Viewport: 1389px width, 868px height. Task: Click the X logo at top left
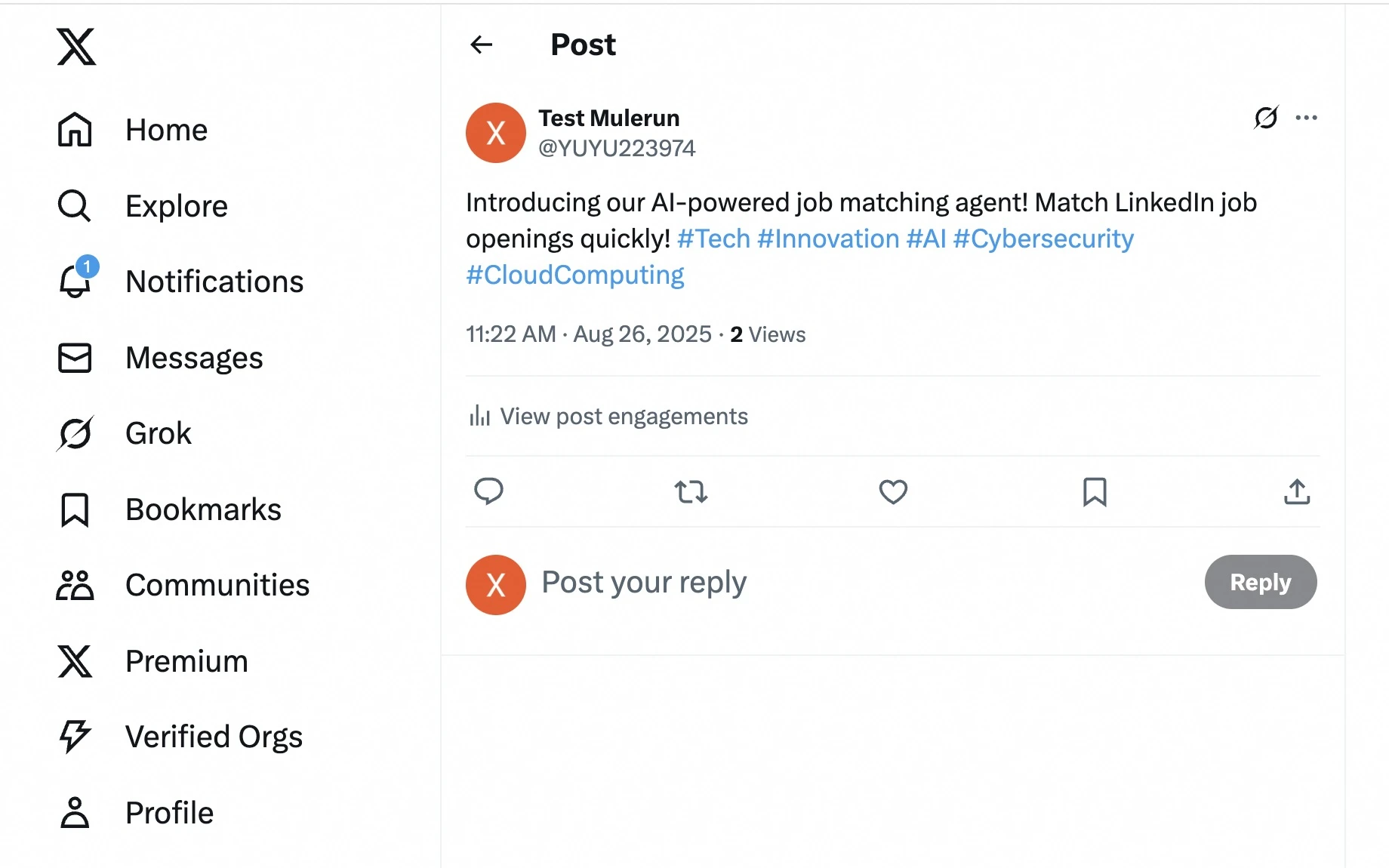[x=76, y=47]
